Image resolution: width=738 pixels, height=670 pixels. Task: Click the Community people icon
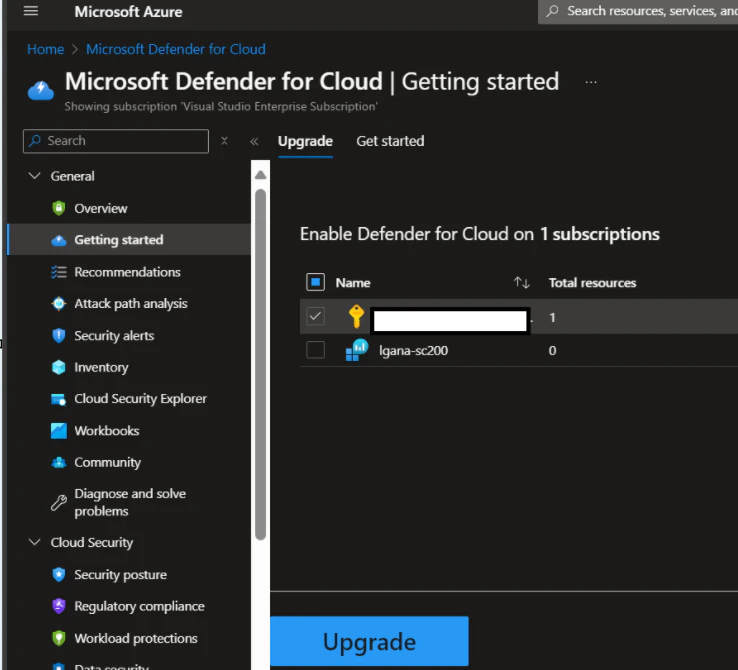pyautogui.click(x=58, y=463)
